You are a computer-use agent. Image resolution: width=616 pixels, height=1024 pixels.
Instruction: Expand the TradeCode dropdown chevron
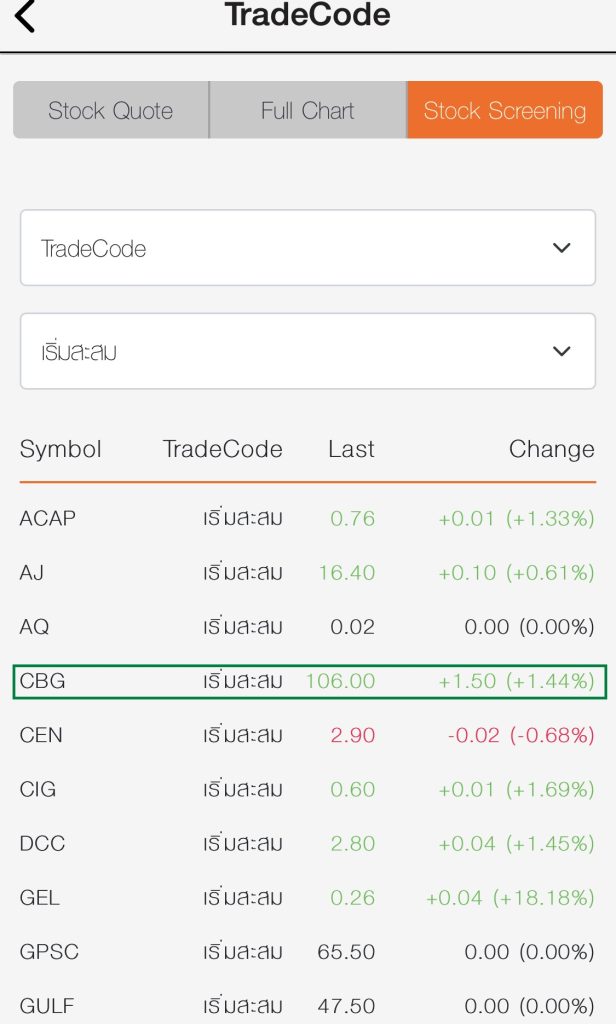561,248
